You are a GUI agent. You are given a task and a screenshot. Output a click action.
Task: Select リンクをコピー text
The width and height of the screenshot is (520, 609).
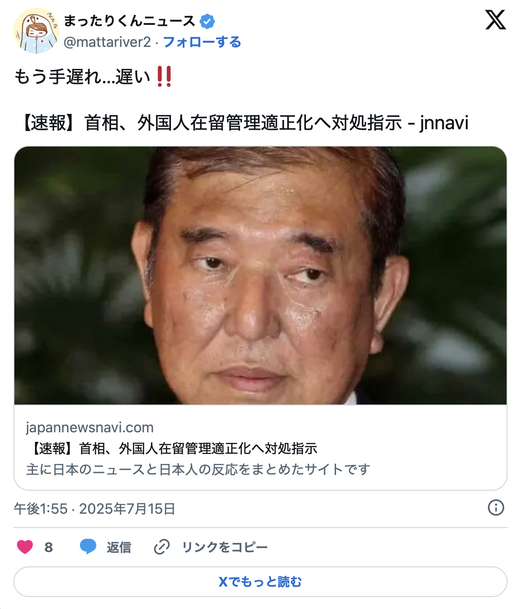(x=225, y=547)
